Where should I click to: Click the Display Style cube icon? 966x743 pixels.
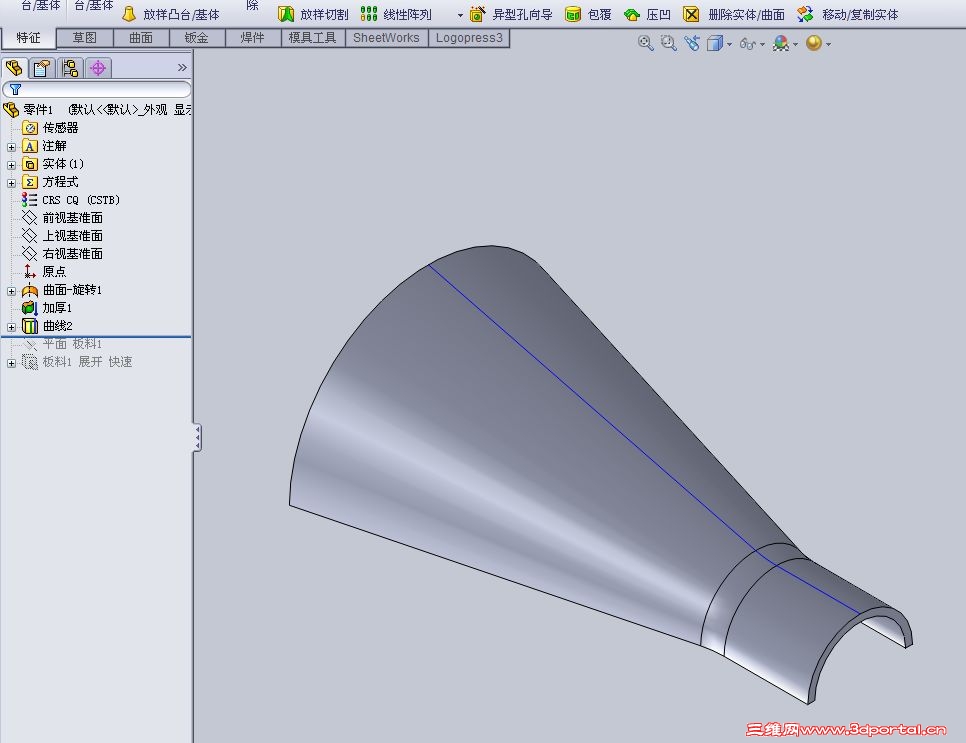point(715,43)
